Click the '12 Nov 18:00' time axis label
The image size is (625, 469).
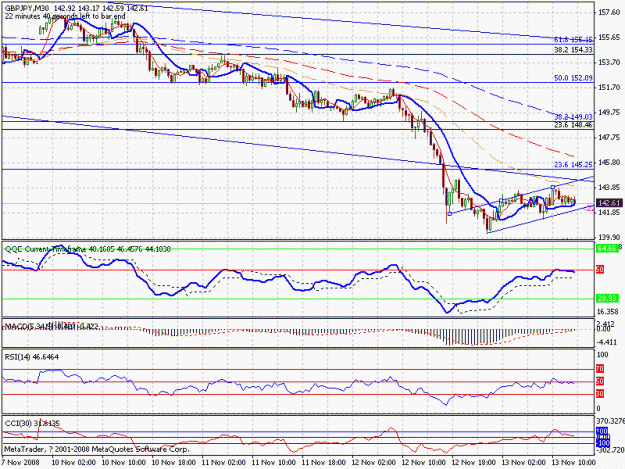tap(474, 463)
